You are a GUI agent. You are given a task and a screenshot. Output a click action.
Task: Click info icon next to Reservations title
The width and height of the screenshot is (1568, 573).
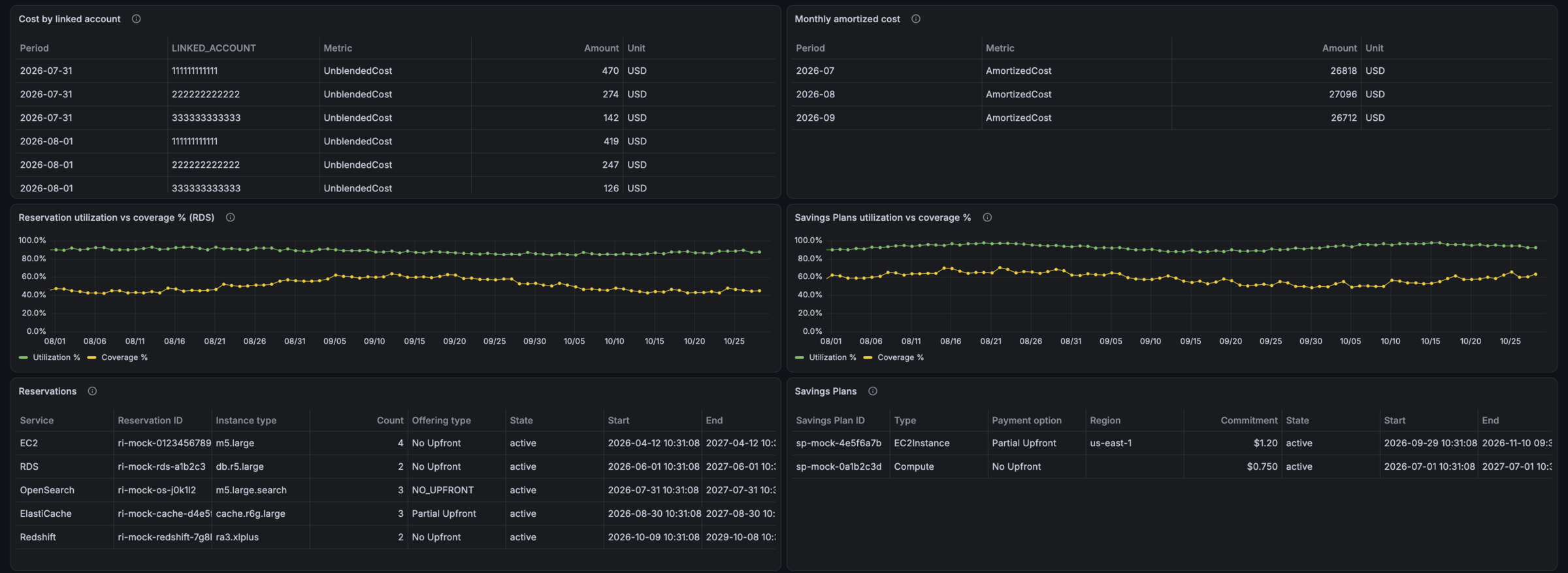tap(92, 391)
